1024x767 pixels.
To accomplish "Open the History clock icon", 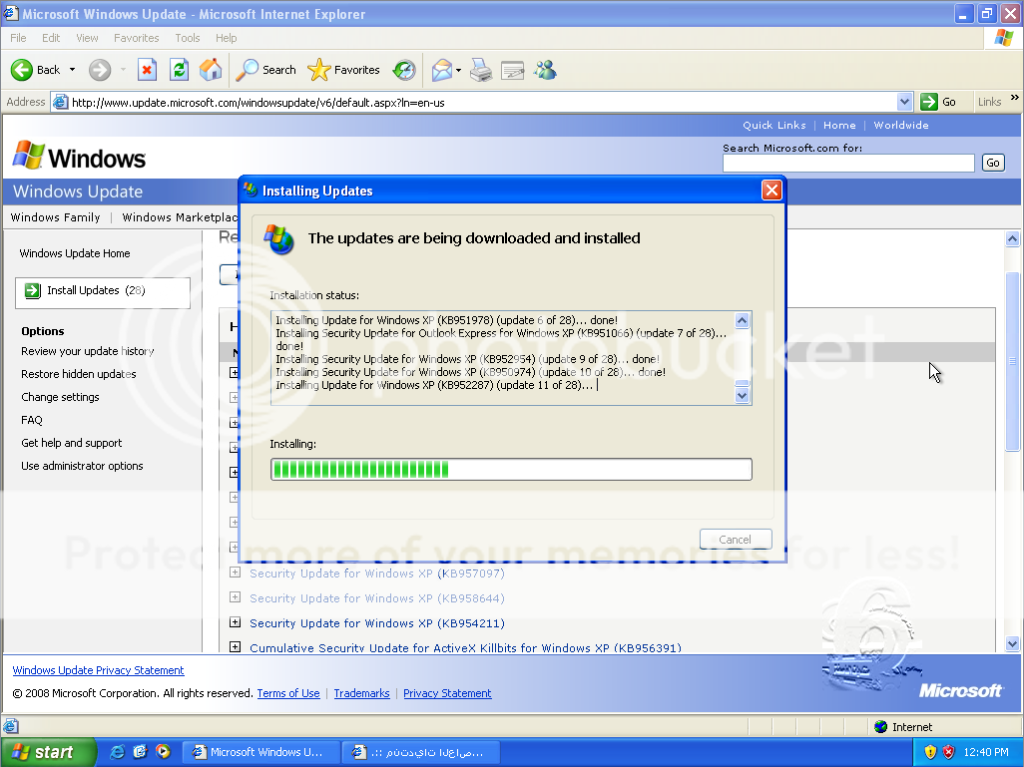I will click(x=404, y=70).
